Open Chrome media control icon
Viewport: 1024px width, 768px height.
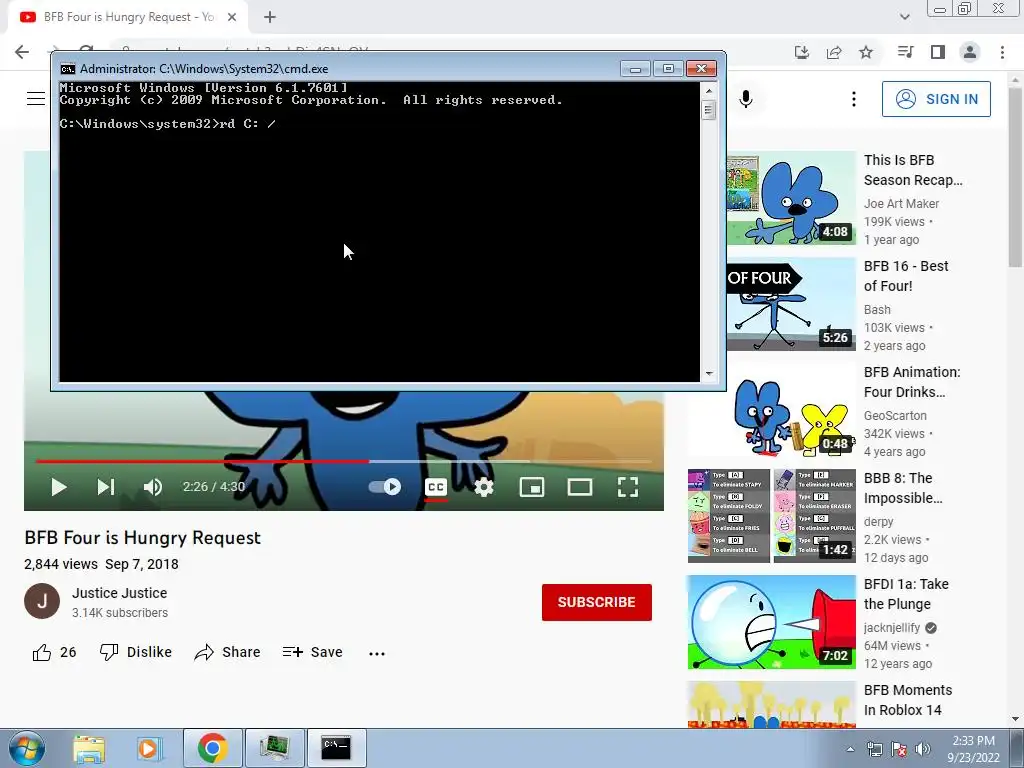(x=905, y=52)
